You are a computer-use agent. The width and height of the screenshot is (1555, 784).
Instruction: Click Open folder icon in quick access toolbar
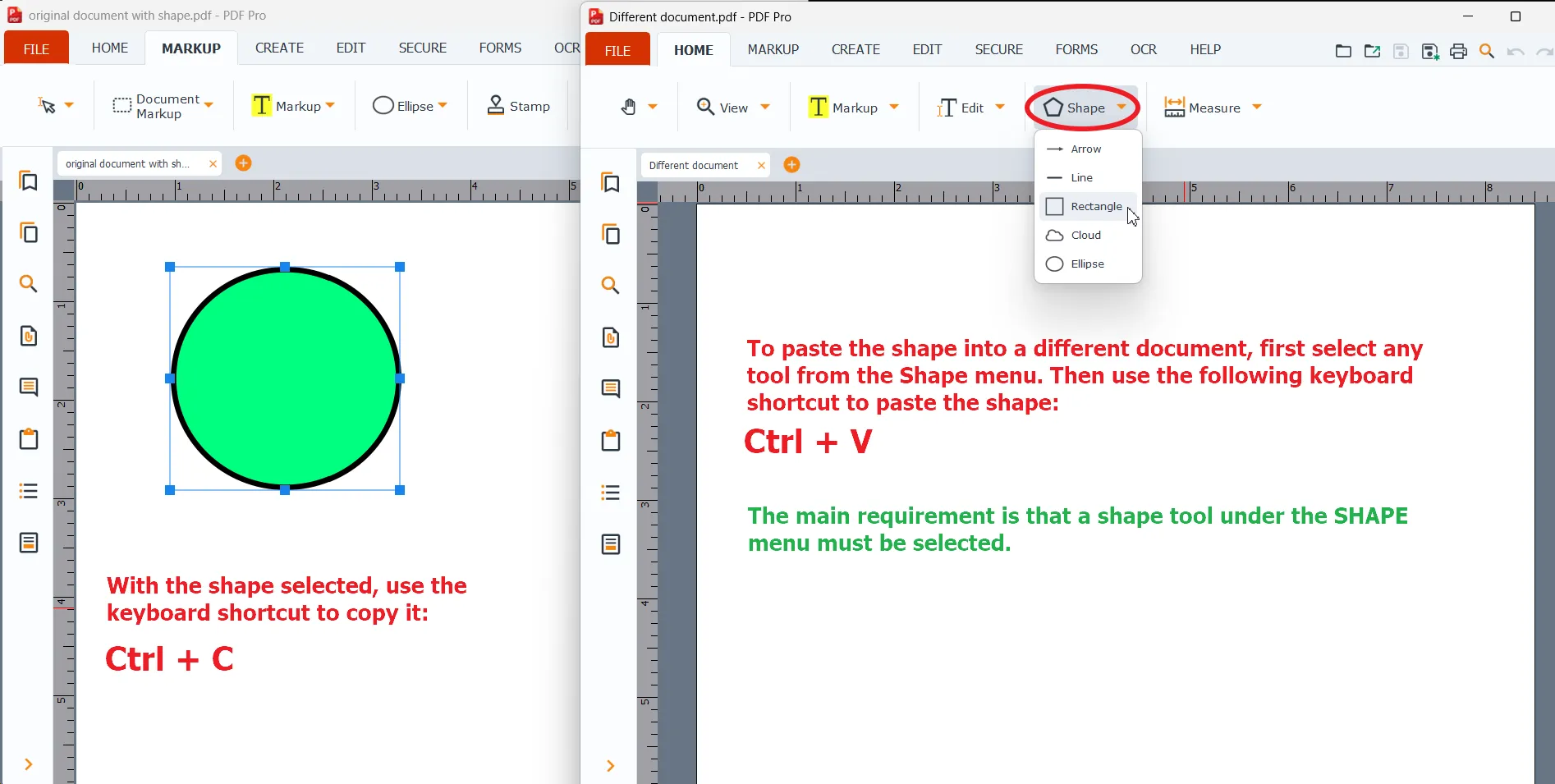coord(1343,51)
